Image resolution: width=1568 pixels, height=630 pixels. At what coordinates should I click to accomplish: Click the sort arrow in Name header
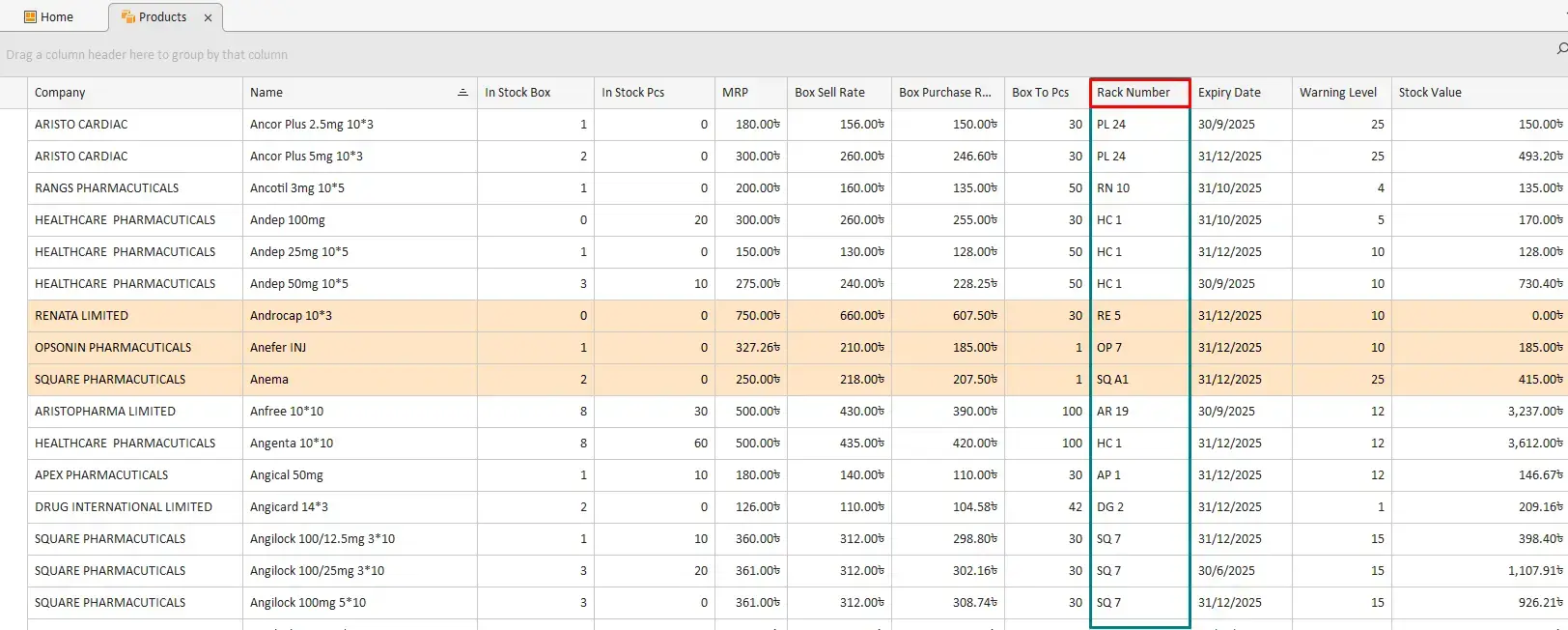click(x=462, y=93)
